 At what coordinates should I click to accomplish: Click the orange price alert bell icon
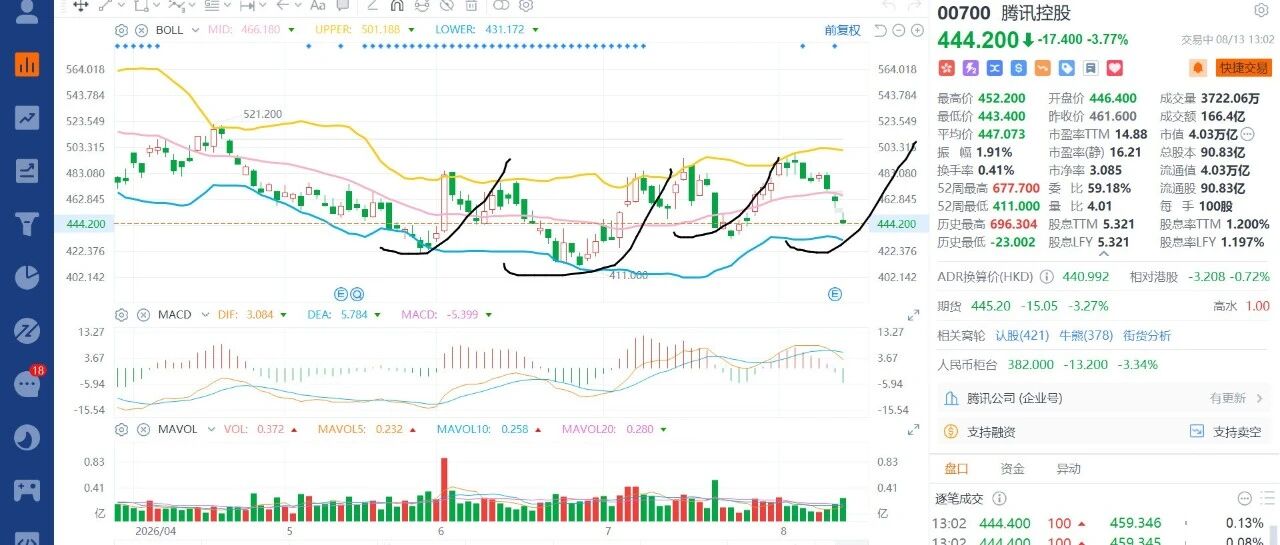pyautogui.click(x=1197, y=68)
